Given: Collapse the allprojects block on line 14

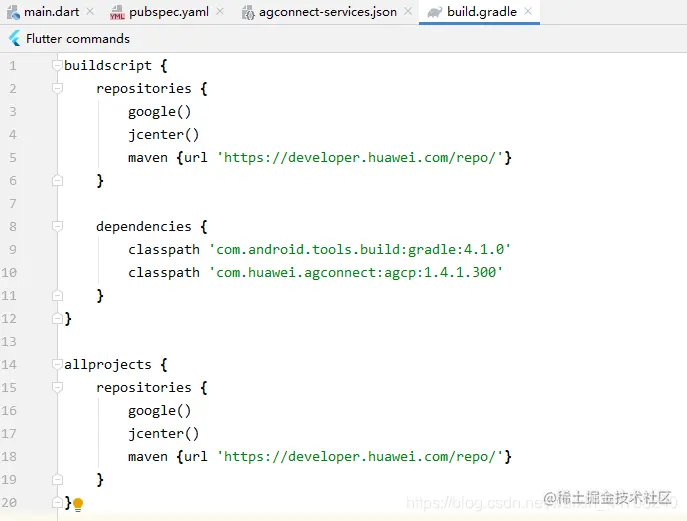Looking at the screenshot, I should (57, 364).
